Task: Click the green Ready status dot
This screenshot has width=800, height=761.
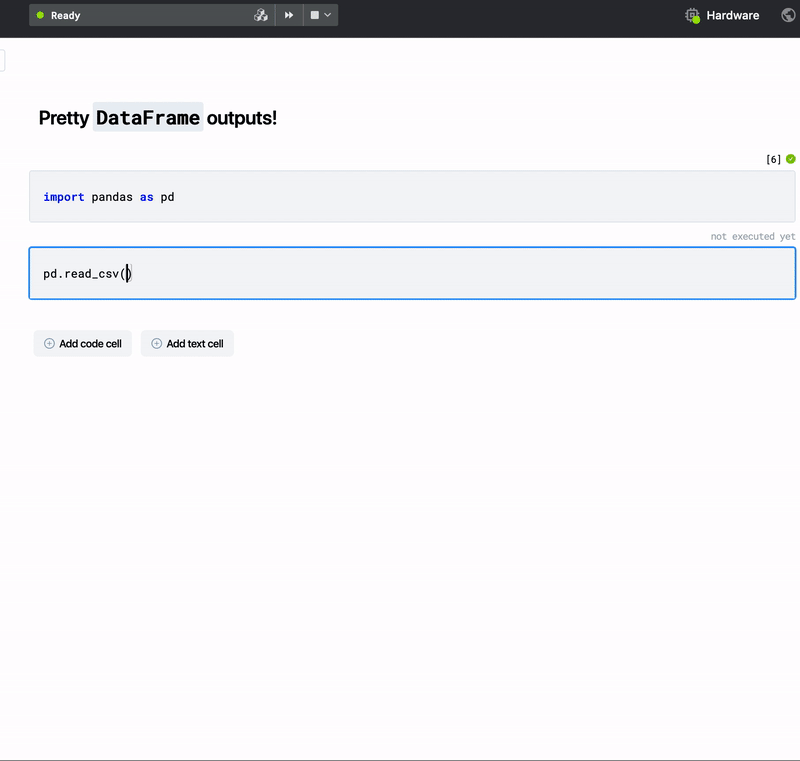Action: tap(40, 16)
